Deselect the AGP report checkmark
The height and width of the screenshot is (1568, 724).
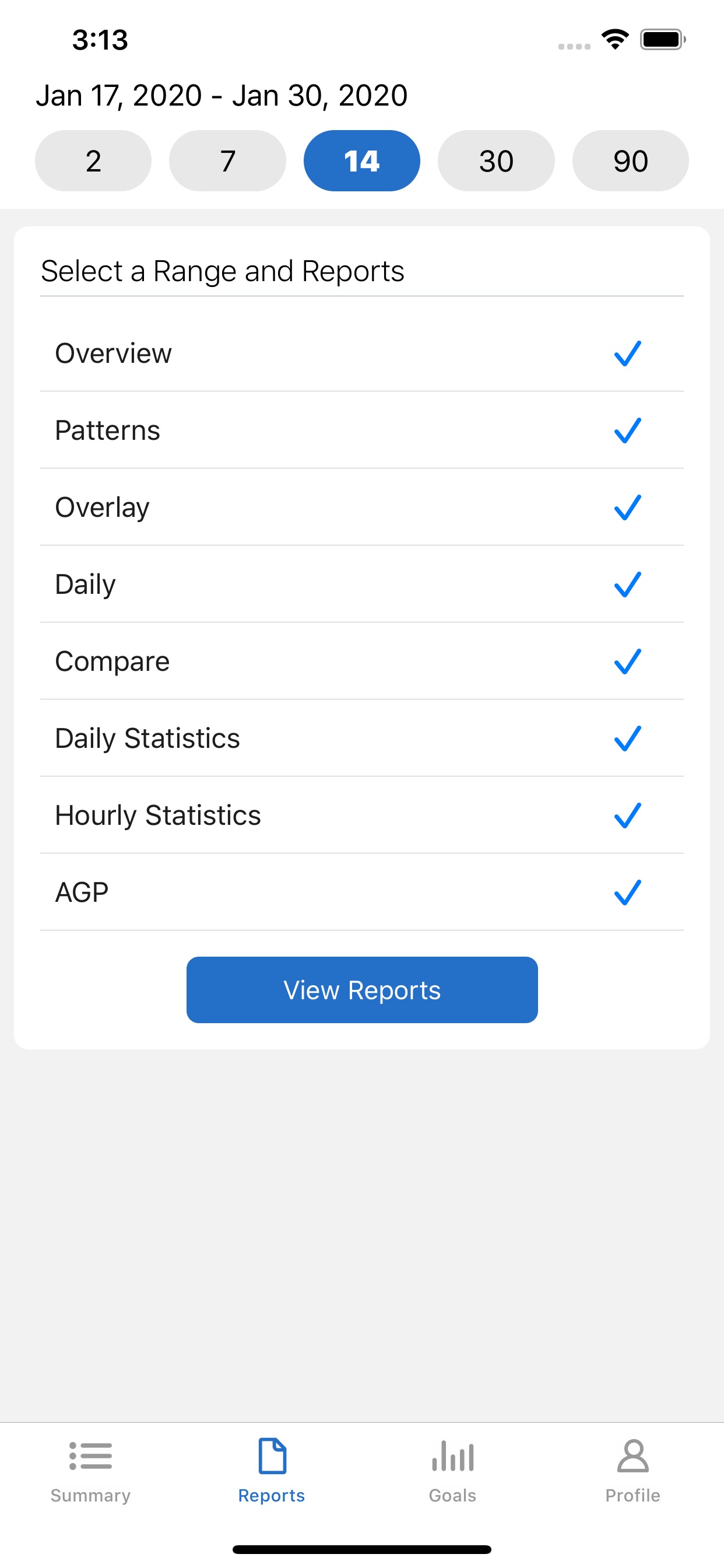627,892
